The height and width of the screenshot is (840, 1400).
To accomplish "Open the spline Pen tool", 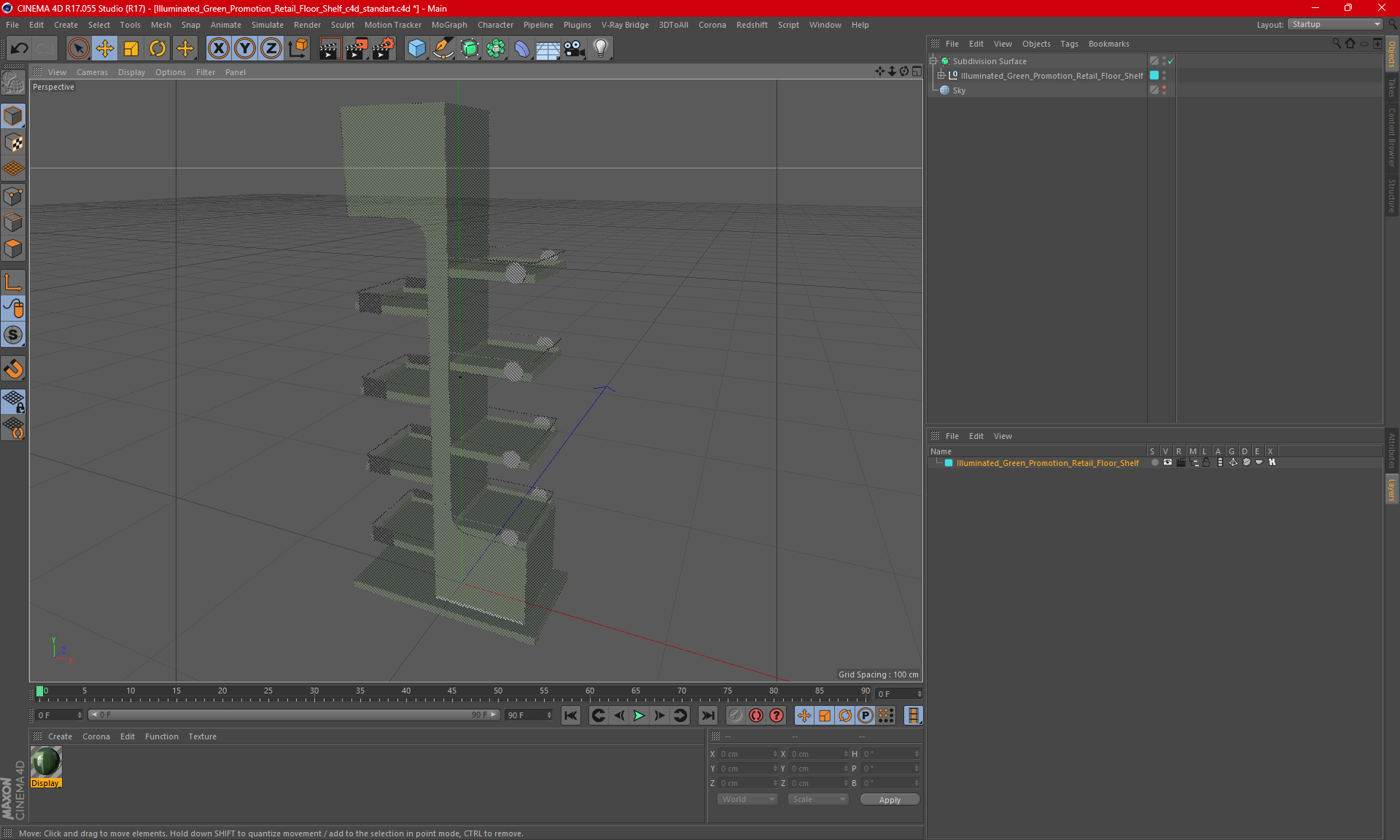I will click(443, 48).
